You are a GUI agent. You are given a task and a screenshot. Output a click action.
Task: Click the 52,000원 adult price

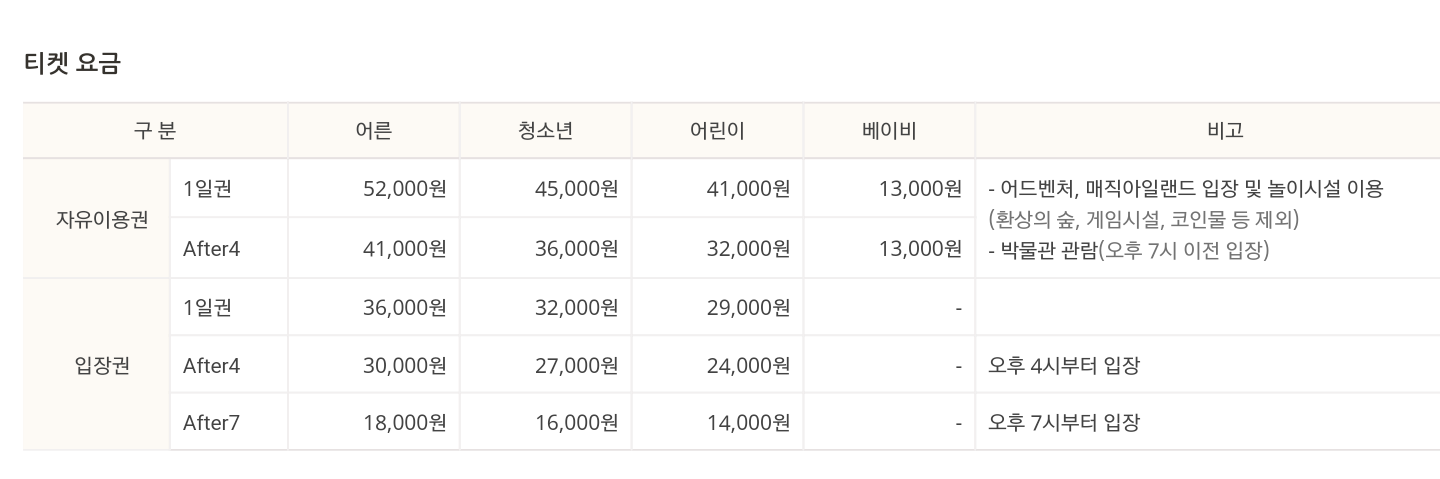tap(404, 188)
